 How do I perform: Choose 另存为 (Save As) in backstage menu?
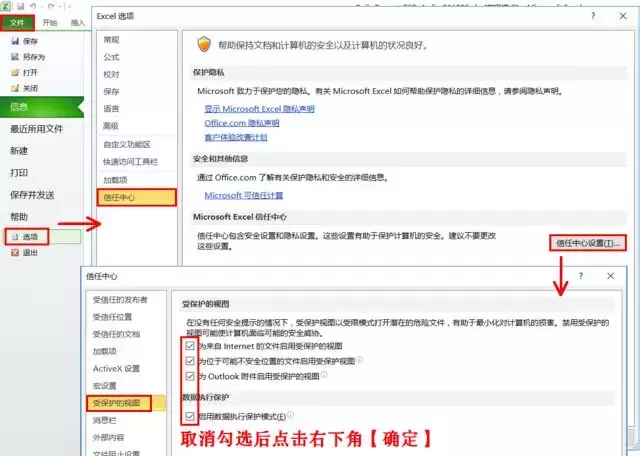pos(28,57)
